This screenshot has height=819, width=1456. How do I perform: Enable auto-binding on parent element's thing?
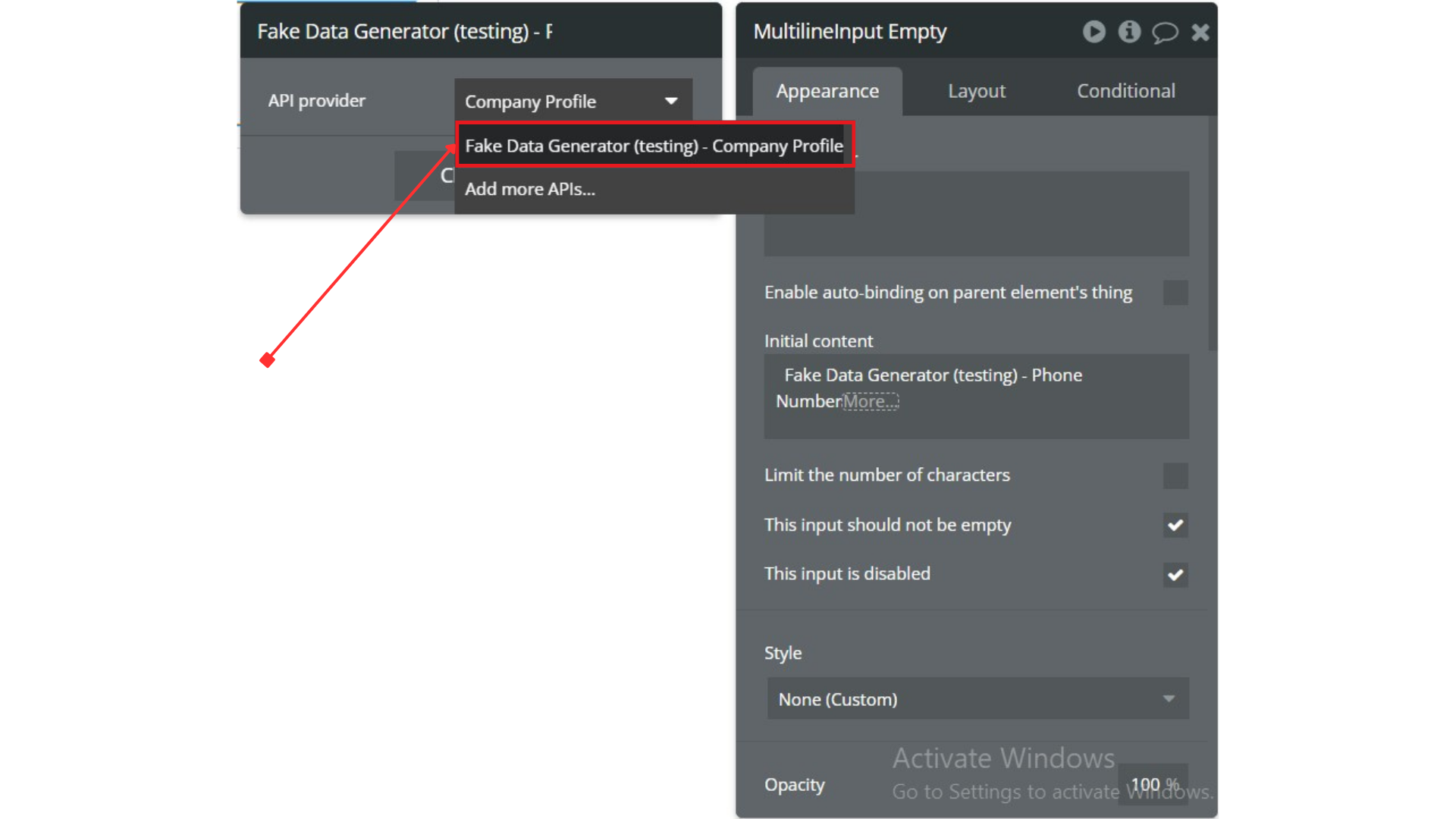point(1175,293)
